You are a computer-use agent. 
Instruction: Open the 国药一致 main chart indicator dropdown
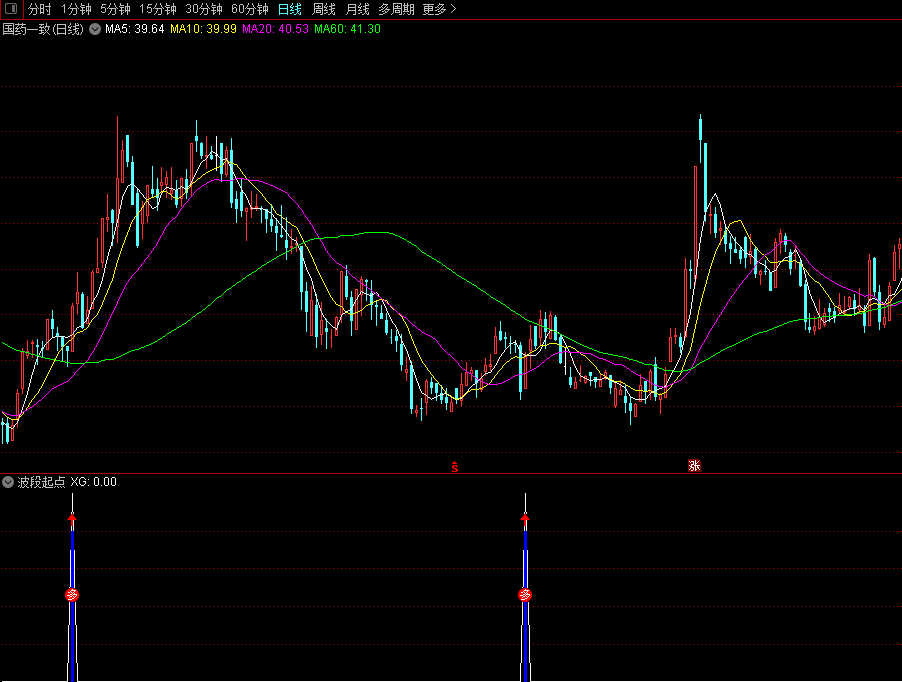tap(95, 29)
